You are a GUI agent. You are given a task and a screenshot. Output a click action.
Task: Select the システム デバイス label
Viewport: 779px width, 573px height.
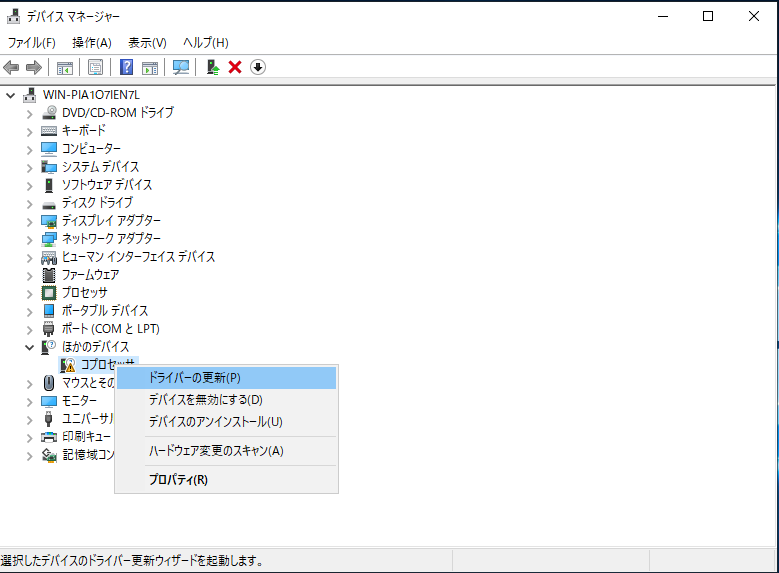click(x=100, y=167)
